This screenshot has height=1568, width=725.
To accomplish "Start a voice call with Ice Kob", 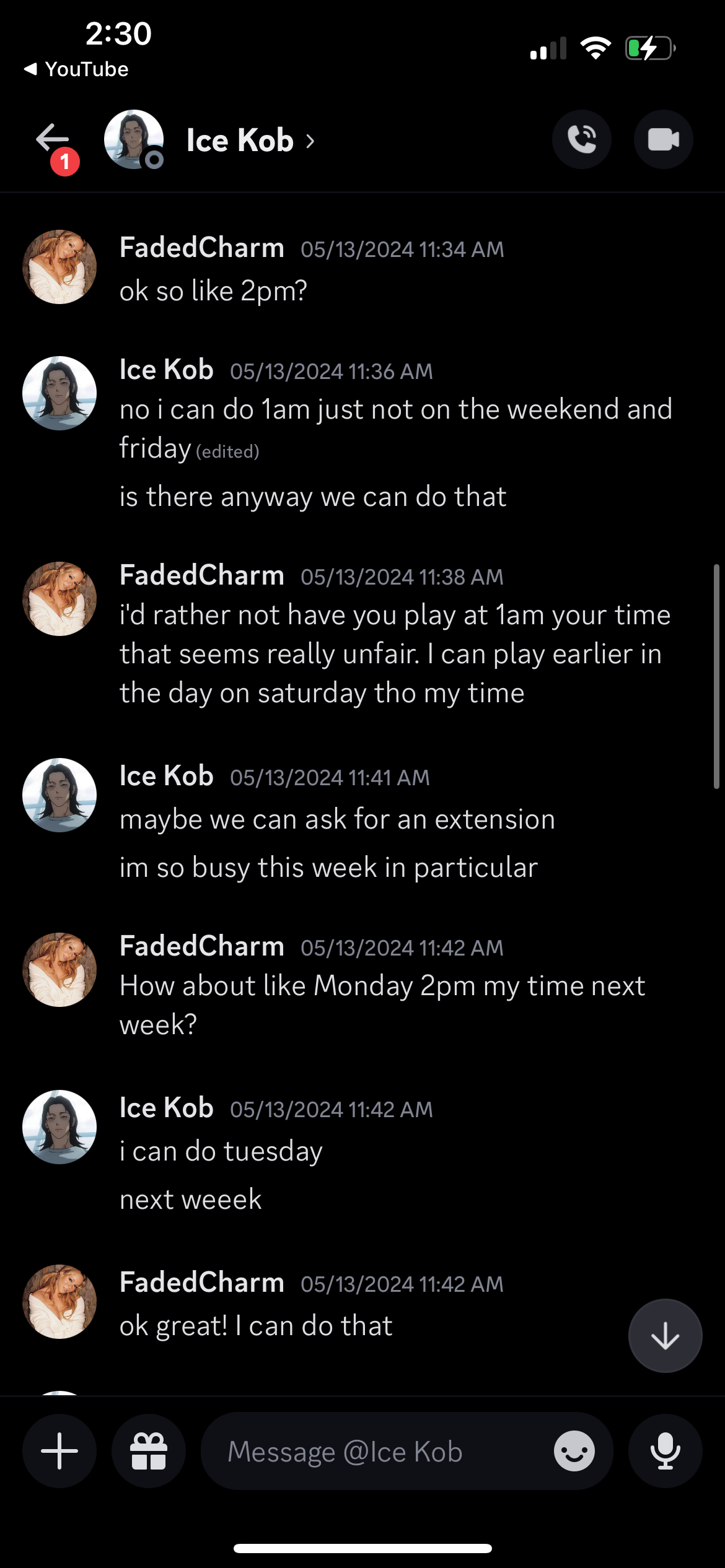I will (x=581, y=139).
